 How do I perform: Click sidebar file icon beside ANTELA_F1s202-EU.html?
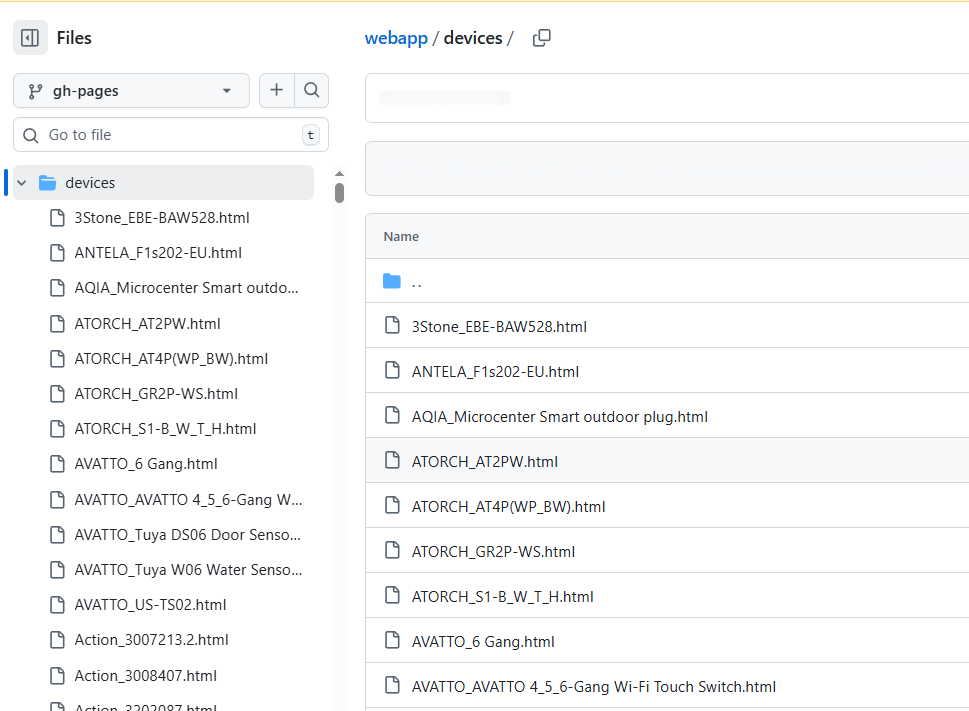pos(57,253)
